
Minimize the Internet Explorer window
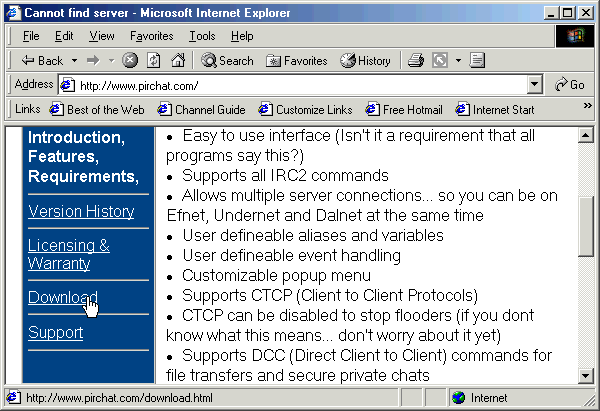[551, 13]
